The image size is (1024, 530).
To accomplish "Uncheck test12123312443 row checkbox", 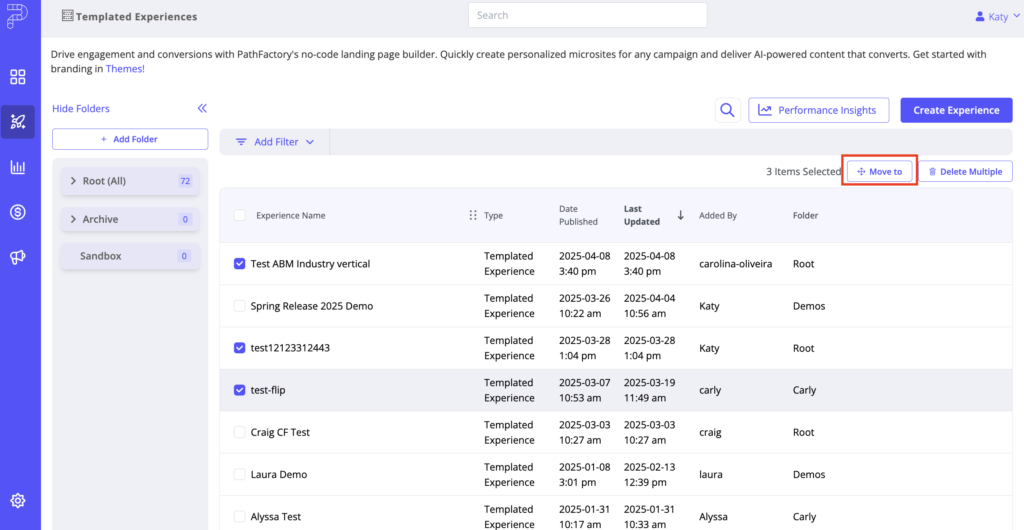I will coord(240,348).
